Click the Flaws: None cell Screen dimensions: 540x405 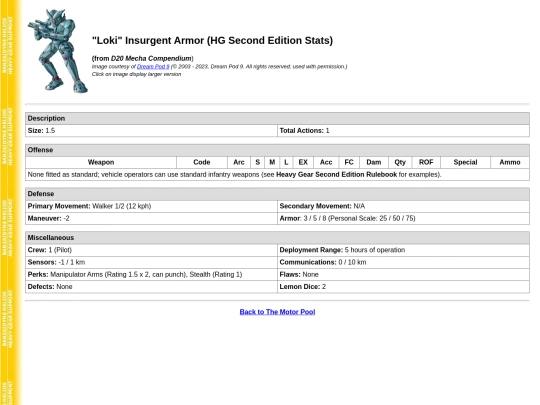coord(403,274)
